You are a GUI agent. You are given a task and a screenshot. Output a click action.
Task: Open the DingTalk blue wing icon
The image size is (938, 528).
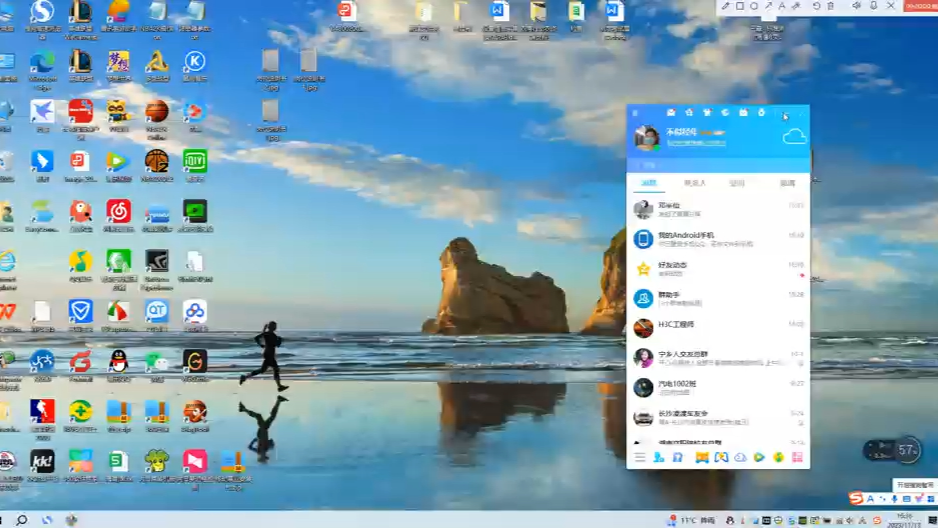[42, 161]
